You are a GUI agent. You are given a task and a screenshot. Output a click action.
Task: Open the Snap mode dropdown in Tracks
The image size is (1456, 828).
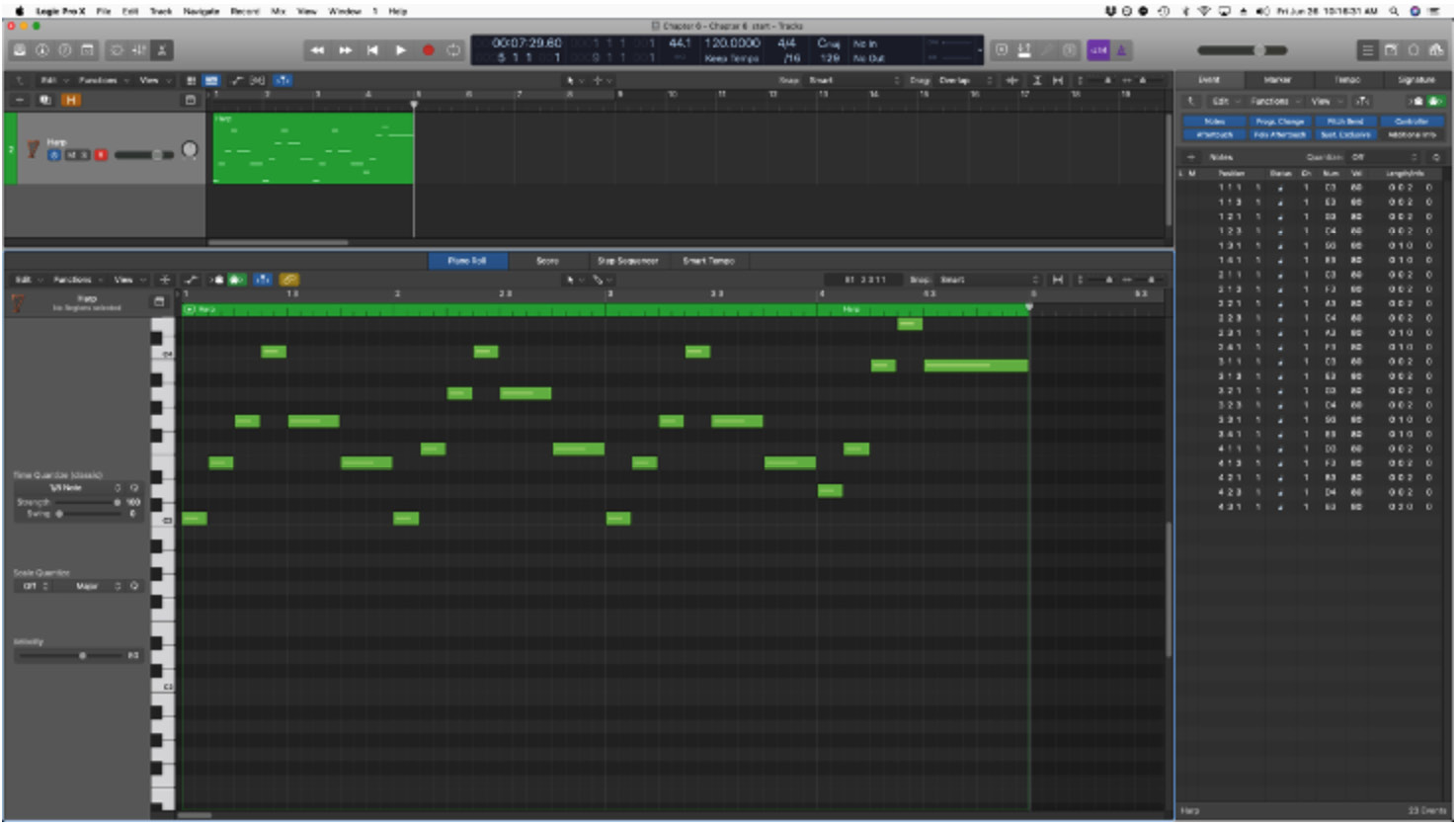pyautogui.click(x=853, y=80)
